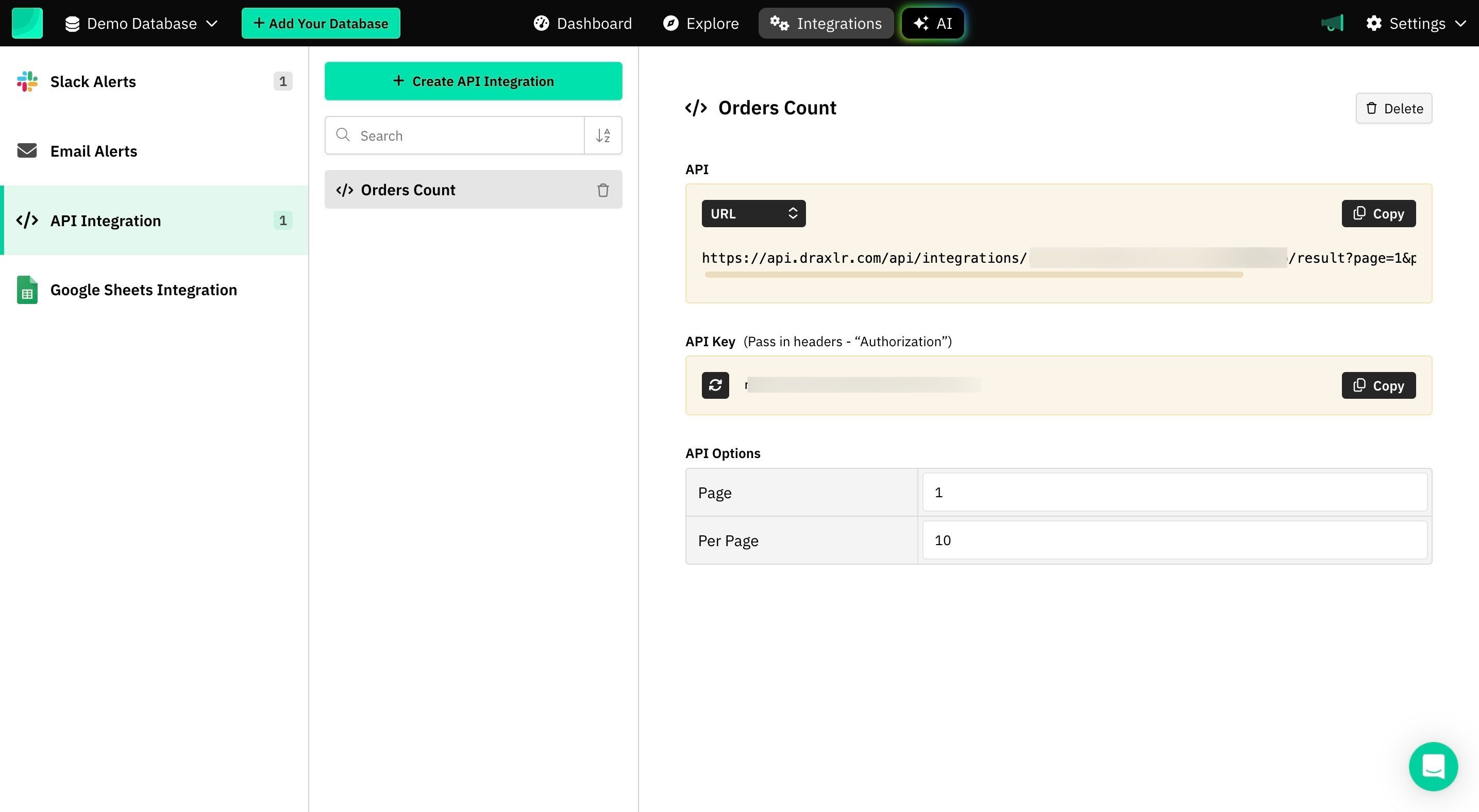Open Email Alerts section
Viewport: 1479px width, 812px height.
point(94,151)
